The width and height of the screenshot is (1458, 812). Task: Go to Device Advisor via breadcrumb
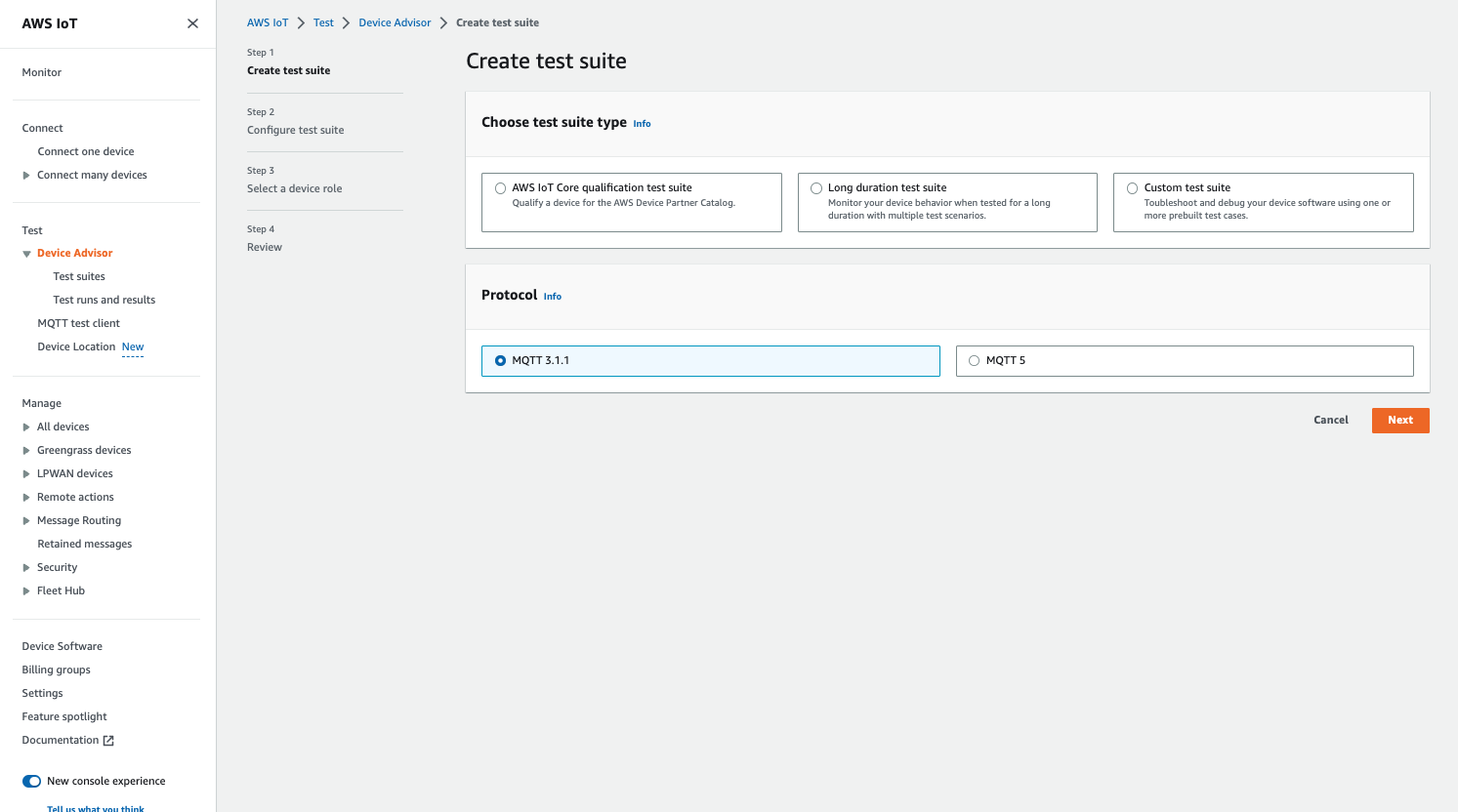click(x=395, y=21)
